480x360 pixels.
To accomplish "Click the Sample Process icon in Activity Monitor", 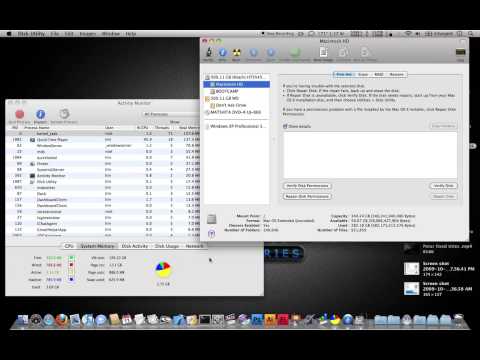I will point(64,114).
